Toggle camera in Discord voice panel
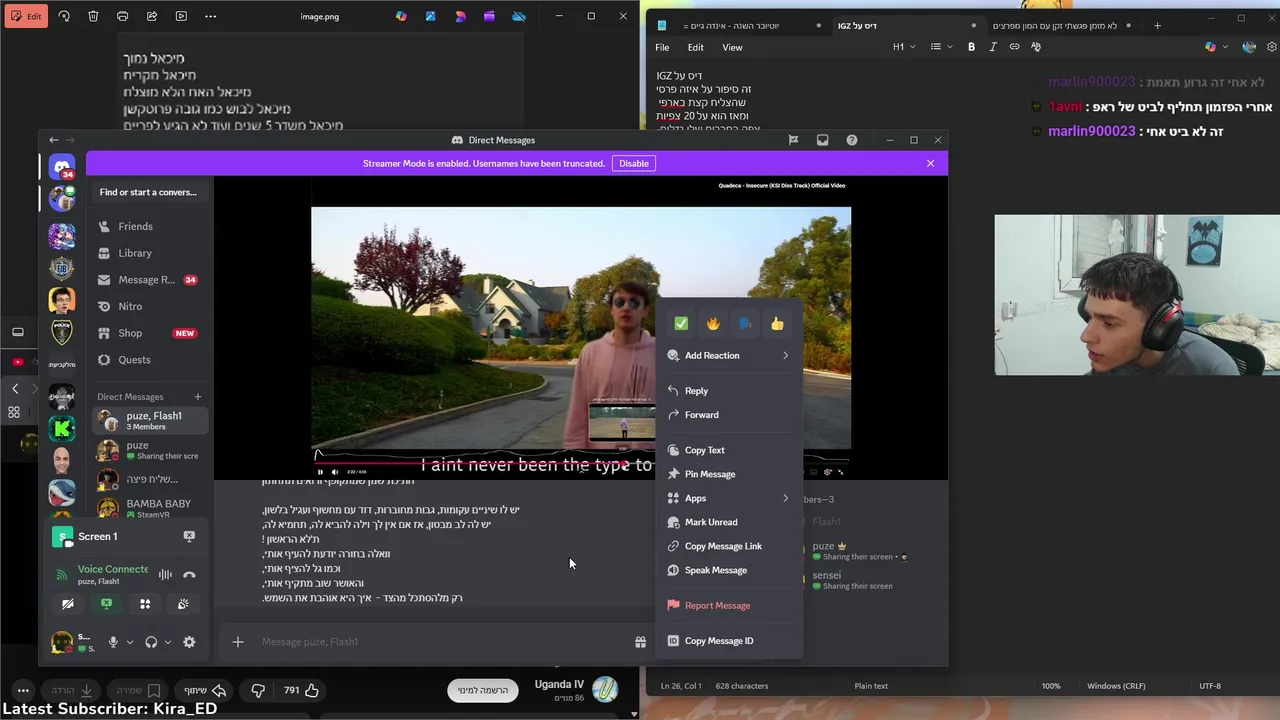This screenshot has height=720, width=1280. (x=68, y=604)
